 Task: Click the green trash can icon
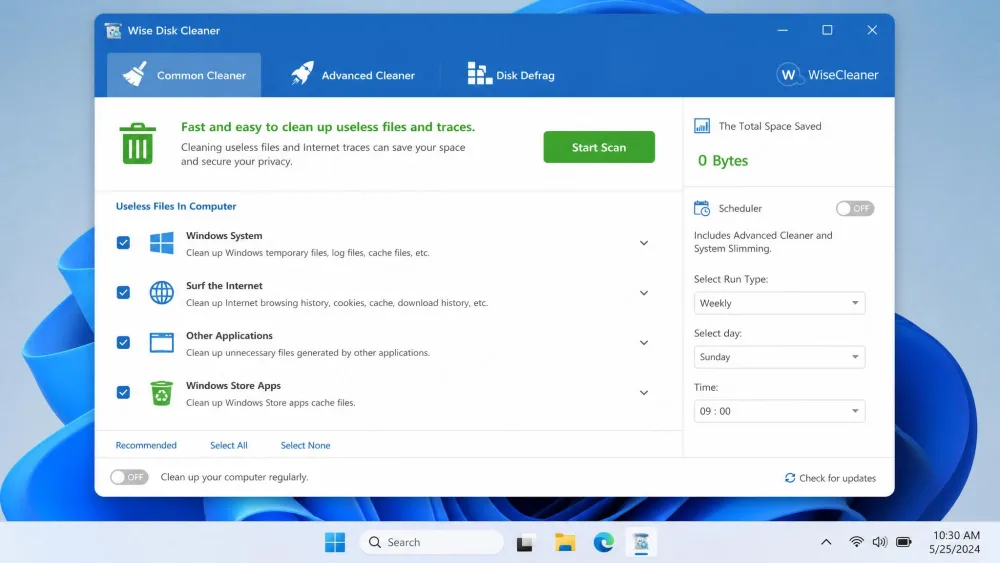pyautogui.click(x=137, y=143)
